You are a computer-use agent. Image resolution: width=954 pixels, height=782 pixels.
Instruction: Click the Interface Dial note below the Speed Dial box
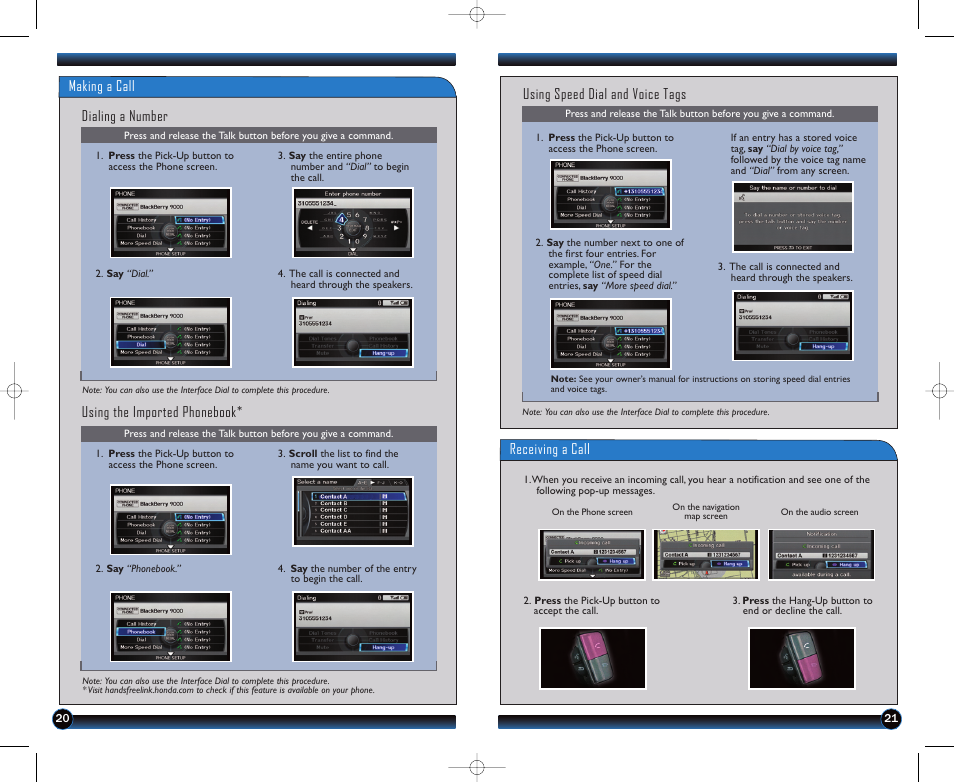coord(646,412)
